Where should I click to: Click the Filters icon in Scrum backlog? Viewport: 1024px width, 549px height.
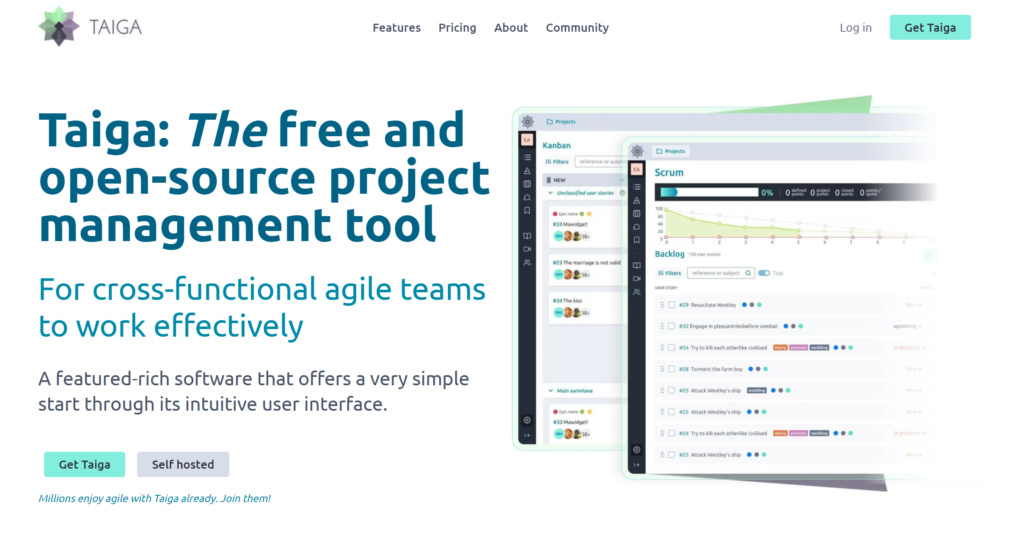point(661,272)
